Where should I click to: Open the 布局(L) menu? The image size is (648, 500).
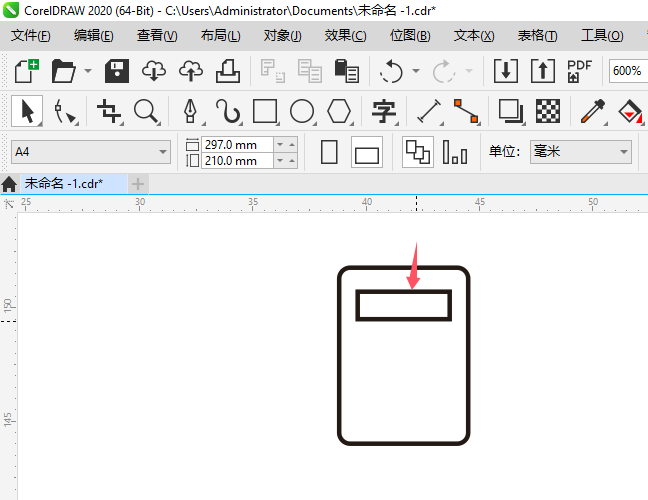click(x=220, y=36)
